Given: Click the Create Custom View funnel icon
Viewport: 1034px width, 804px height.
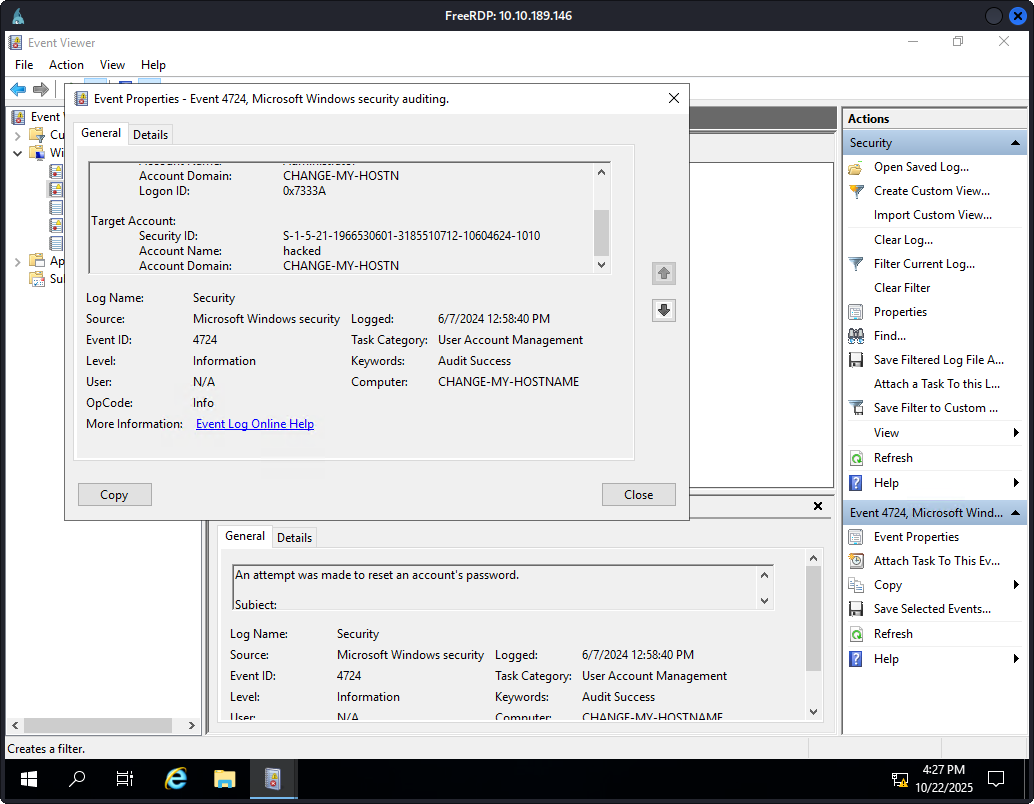Looking at the screenshot, I should (855, 191).
